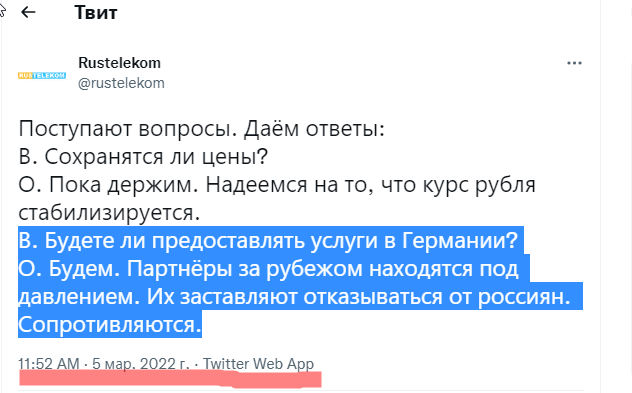Click the Твит page header title

96,12
